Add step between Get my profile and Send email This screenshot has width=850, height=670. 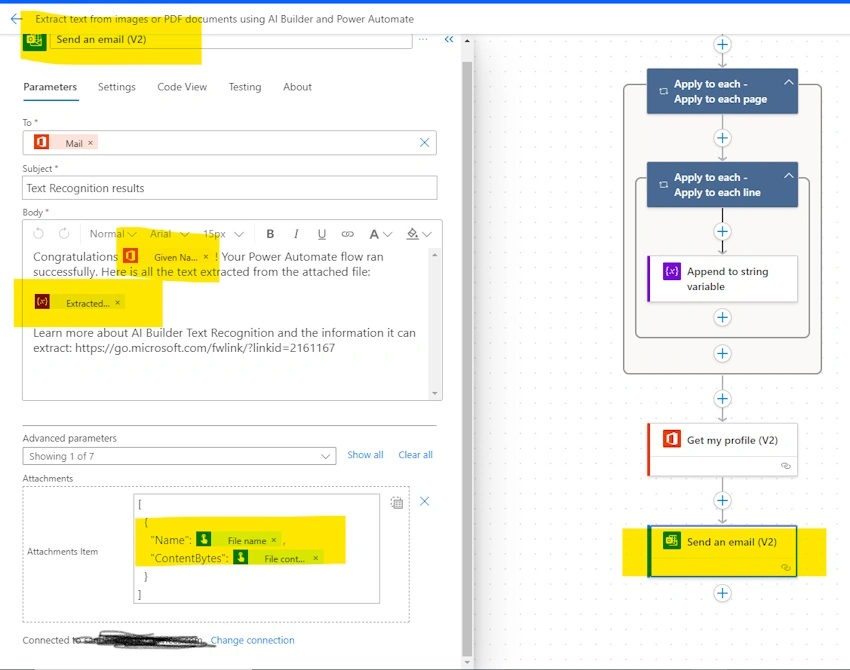[722, 500]
